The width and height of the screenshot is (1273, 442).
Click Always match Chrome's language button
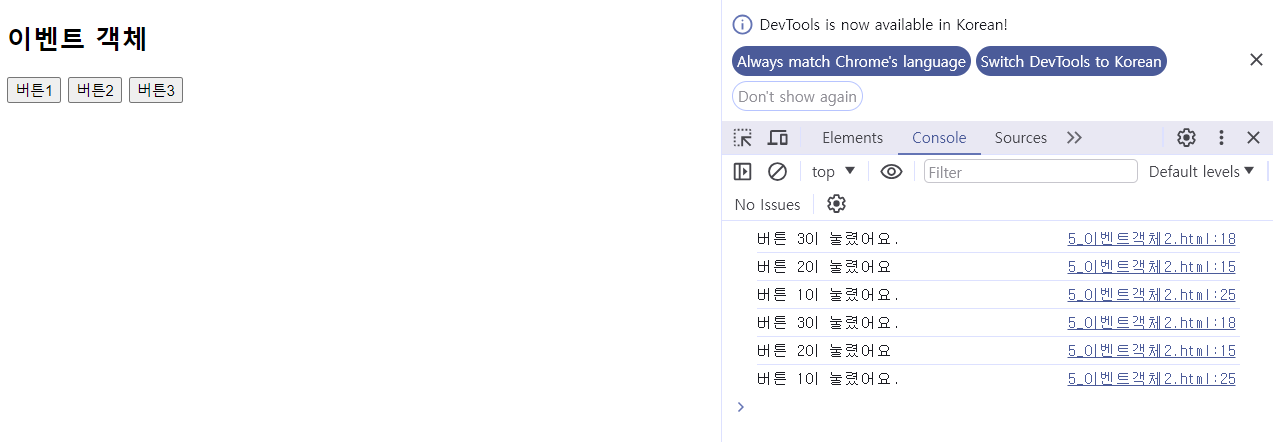pyautogui.click(x=851, y=62)
